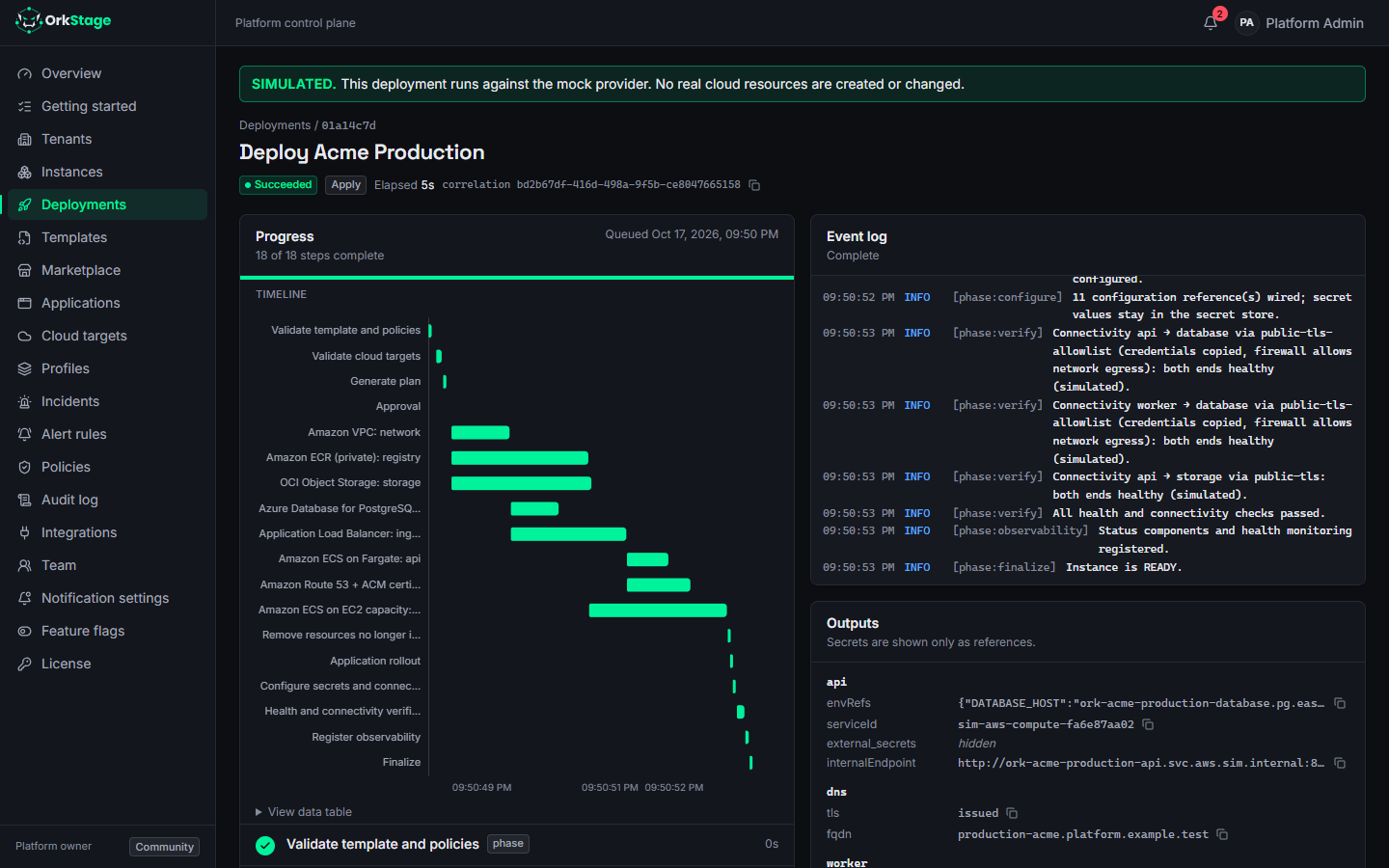The image size is (1389, 868).
Task: Click the Tenants sidebar icon
Action: [25, 139]
